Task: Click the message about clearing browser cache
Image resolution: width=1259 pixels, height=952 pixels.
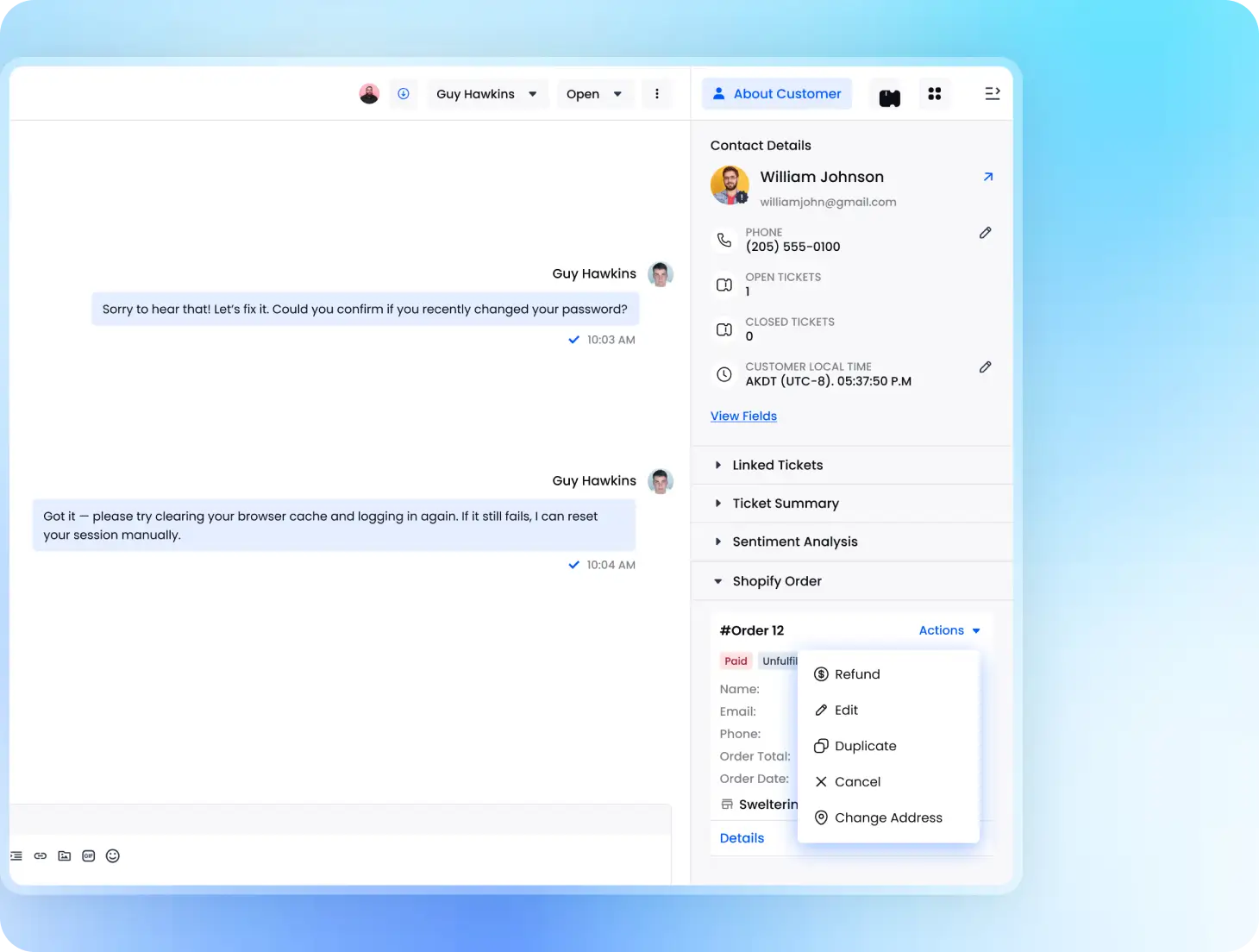Action: pos(335,525)
